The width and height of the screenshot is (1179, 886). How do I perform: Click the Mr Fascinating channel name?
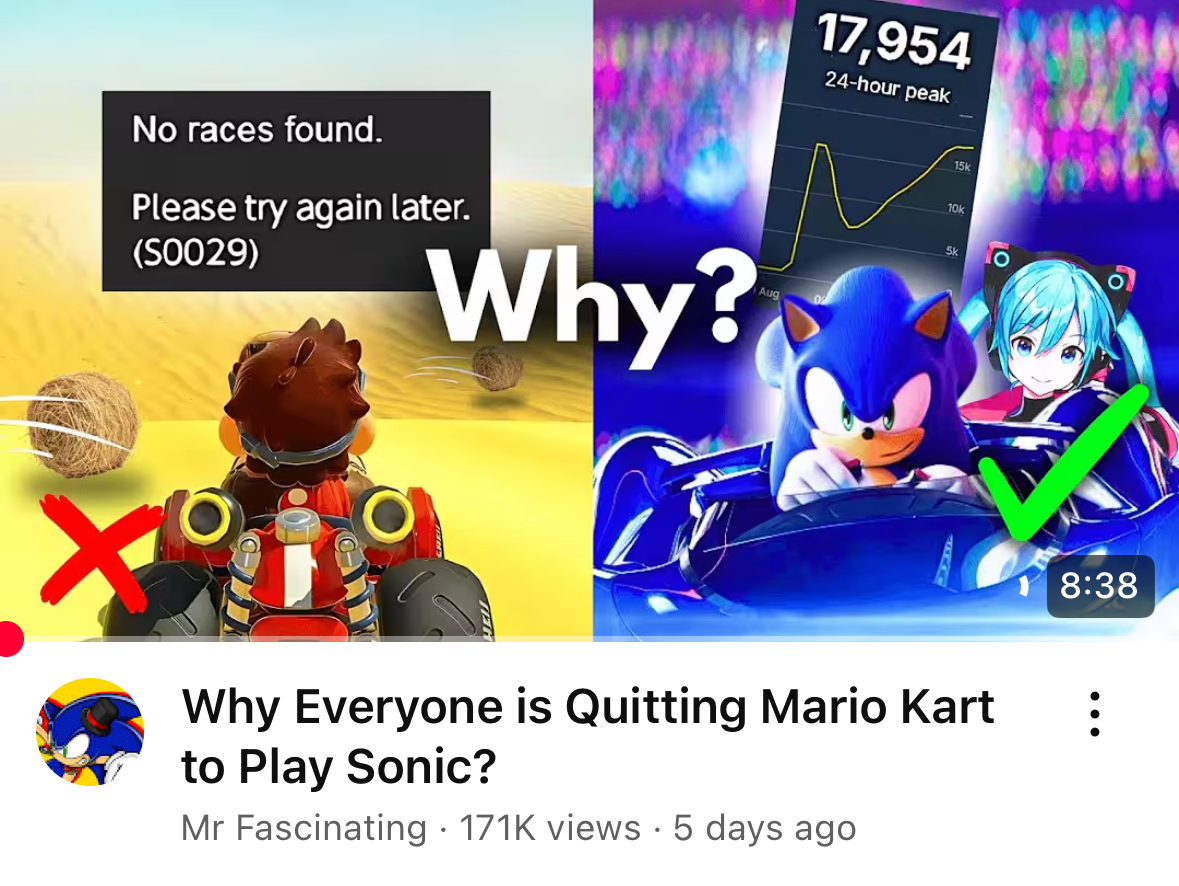[x=304, y=828]
